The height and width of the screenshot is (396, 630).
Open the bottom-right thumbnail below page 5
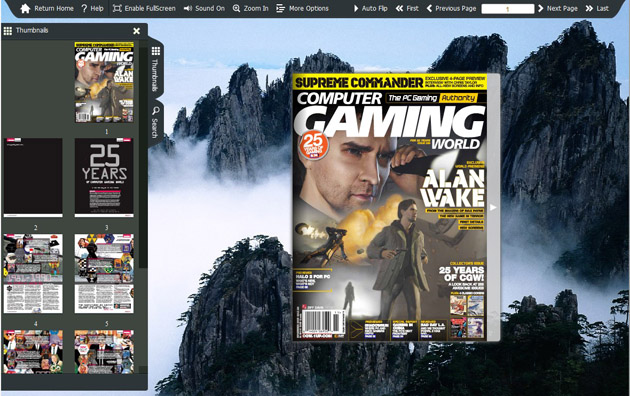[104, 351]
